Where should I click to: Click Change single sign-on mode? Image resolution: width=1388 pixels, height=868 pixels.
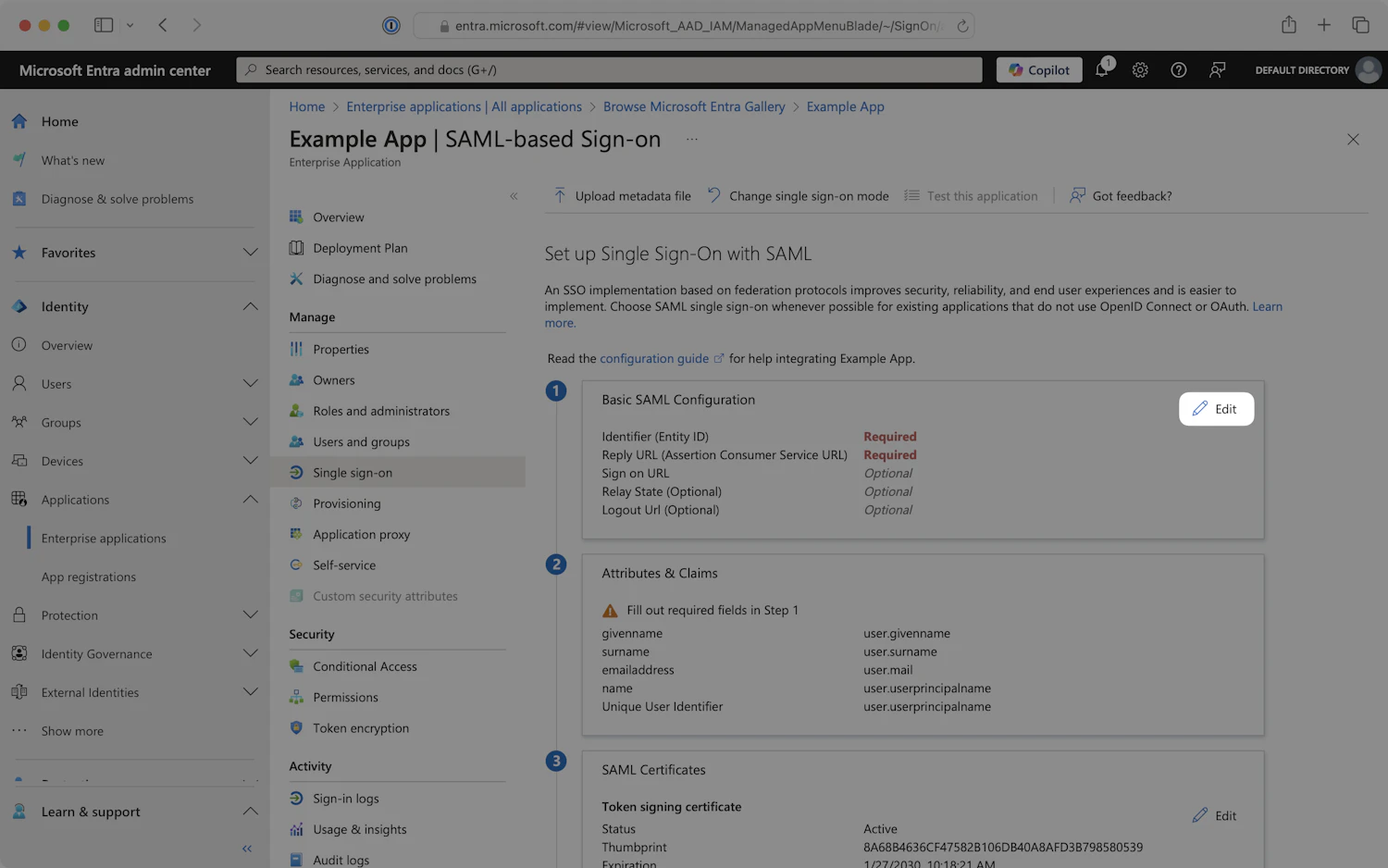pos(798,196)
